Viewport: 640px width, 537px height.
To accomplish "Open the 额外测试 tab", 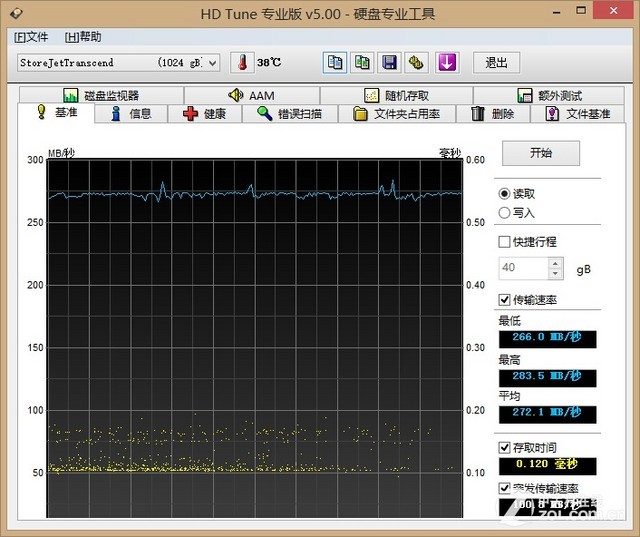I will pyautogui.click(x=549, y=95).
